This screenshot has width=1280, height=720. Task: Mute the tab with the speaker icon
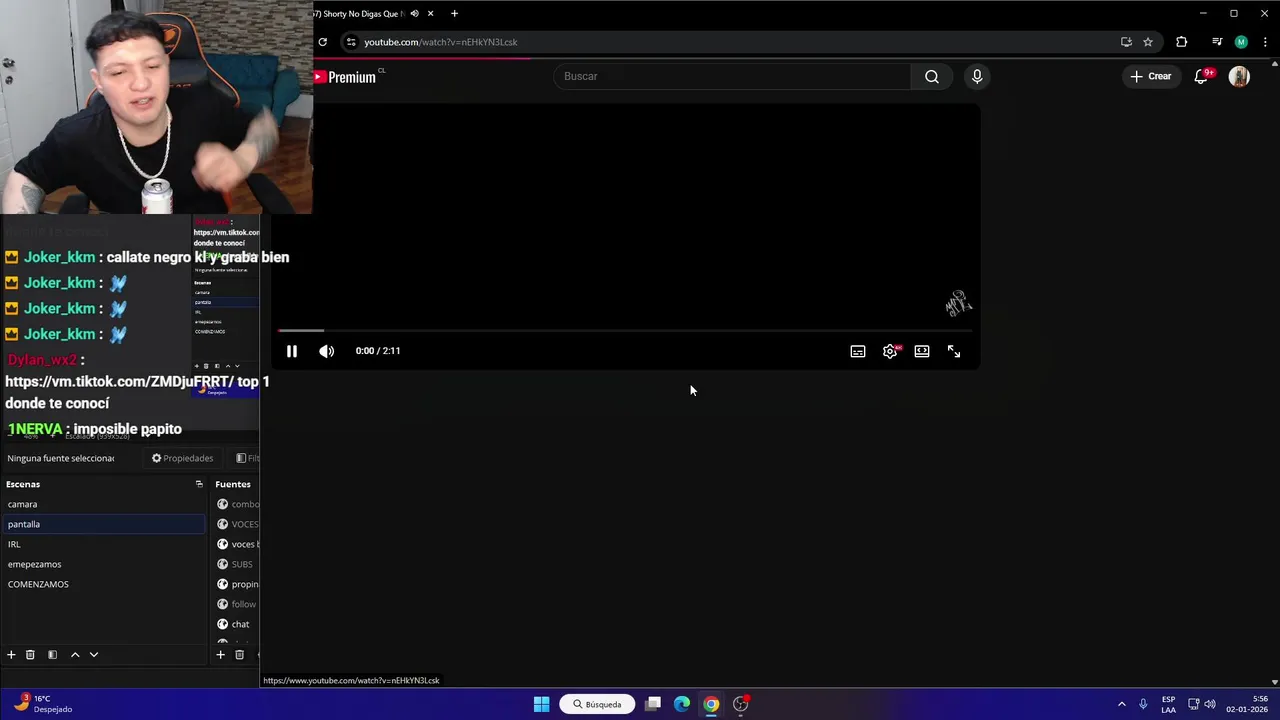coord(414,13)
